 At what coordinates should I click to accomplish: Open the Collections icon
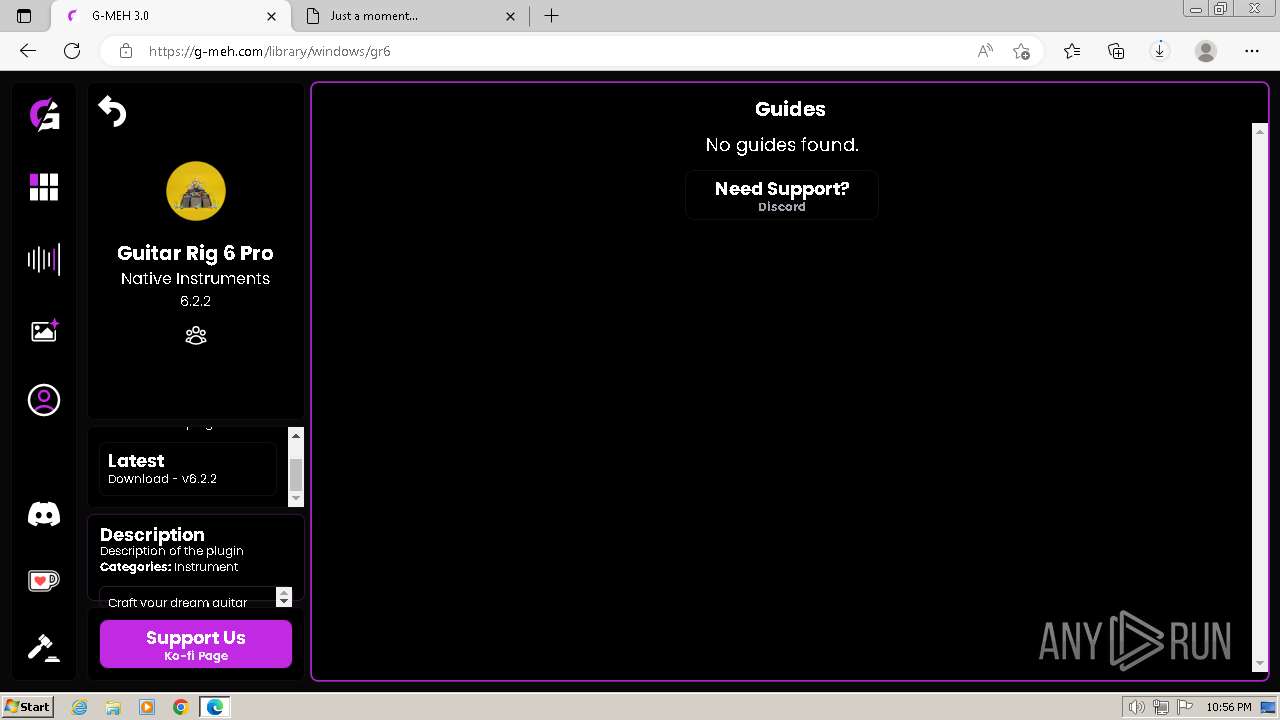(x=1116, y=51)
